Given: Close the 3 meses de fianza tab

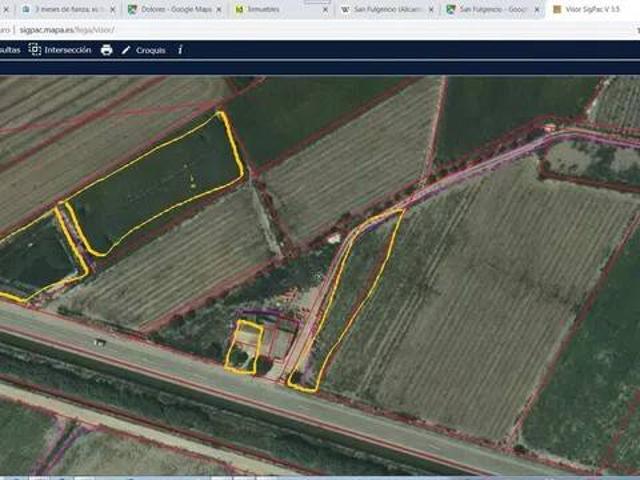Looking at the screenshot, I should point(113,9).
